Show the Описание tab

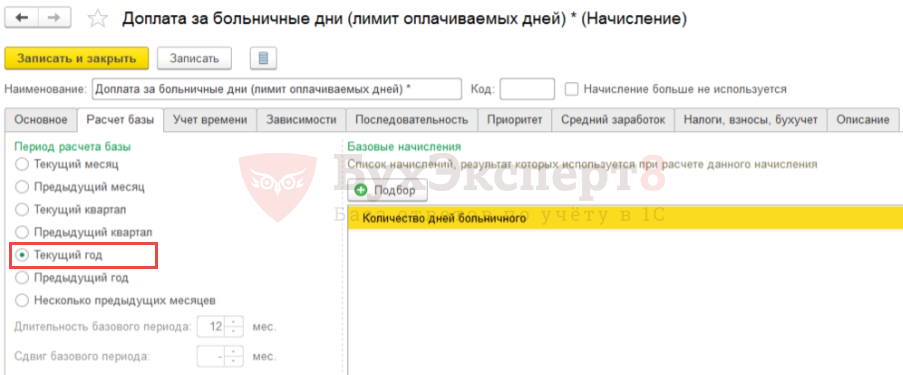[x=863, y=120]
